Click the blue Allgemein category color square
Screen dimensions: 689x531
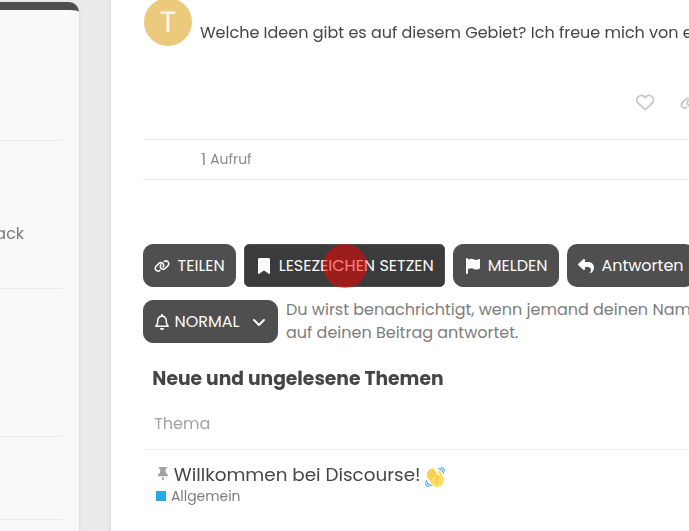coord(161,496)
